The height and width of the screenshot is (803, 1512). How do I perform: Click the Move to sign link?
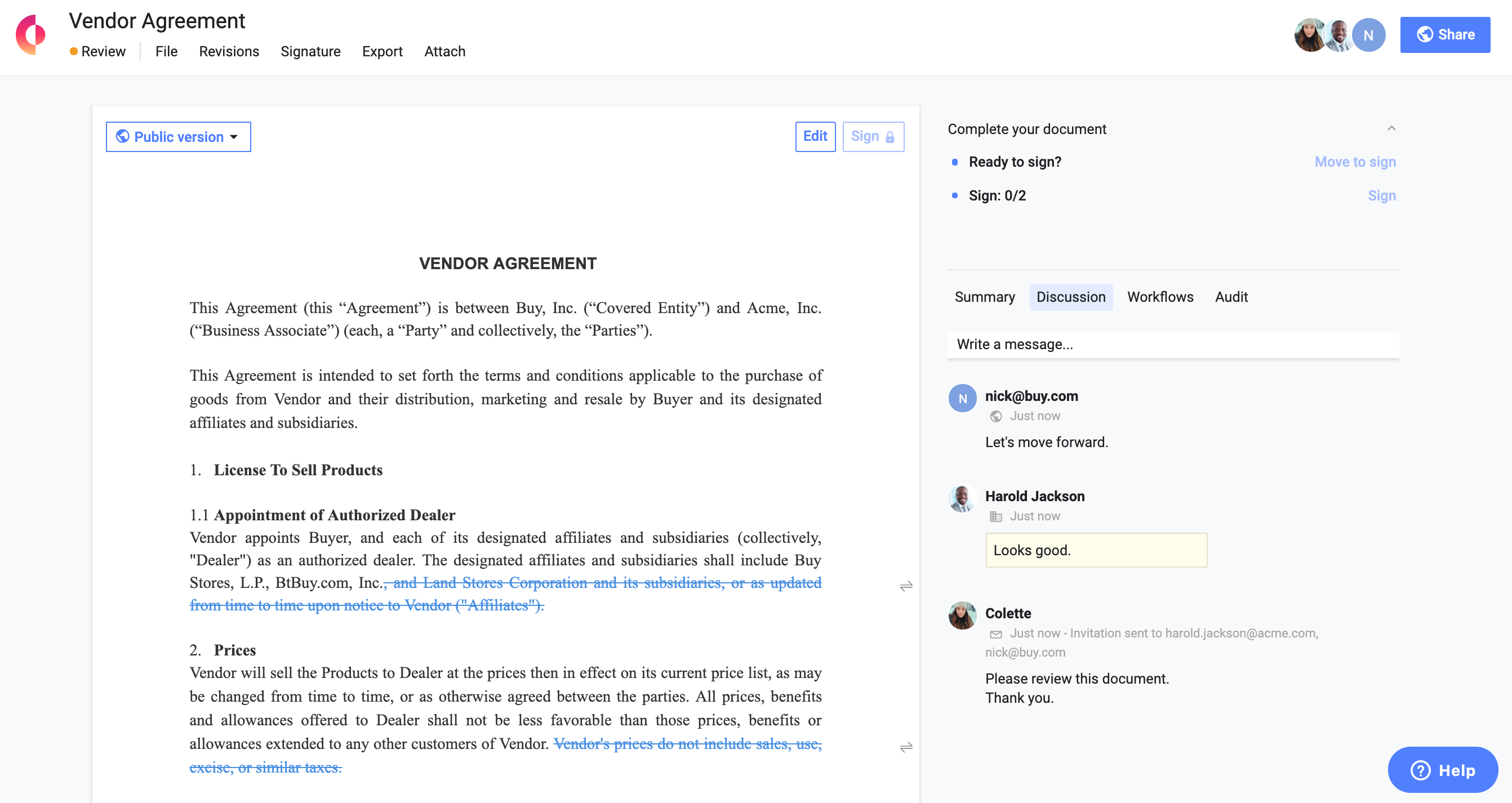tap(1354, 162)
